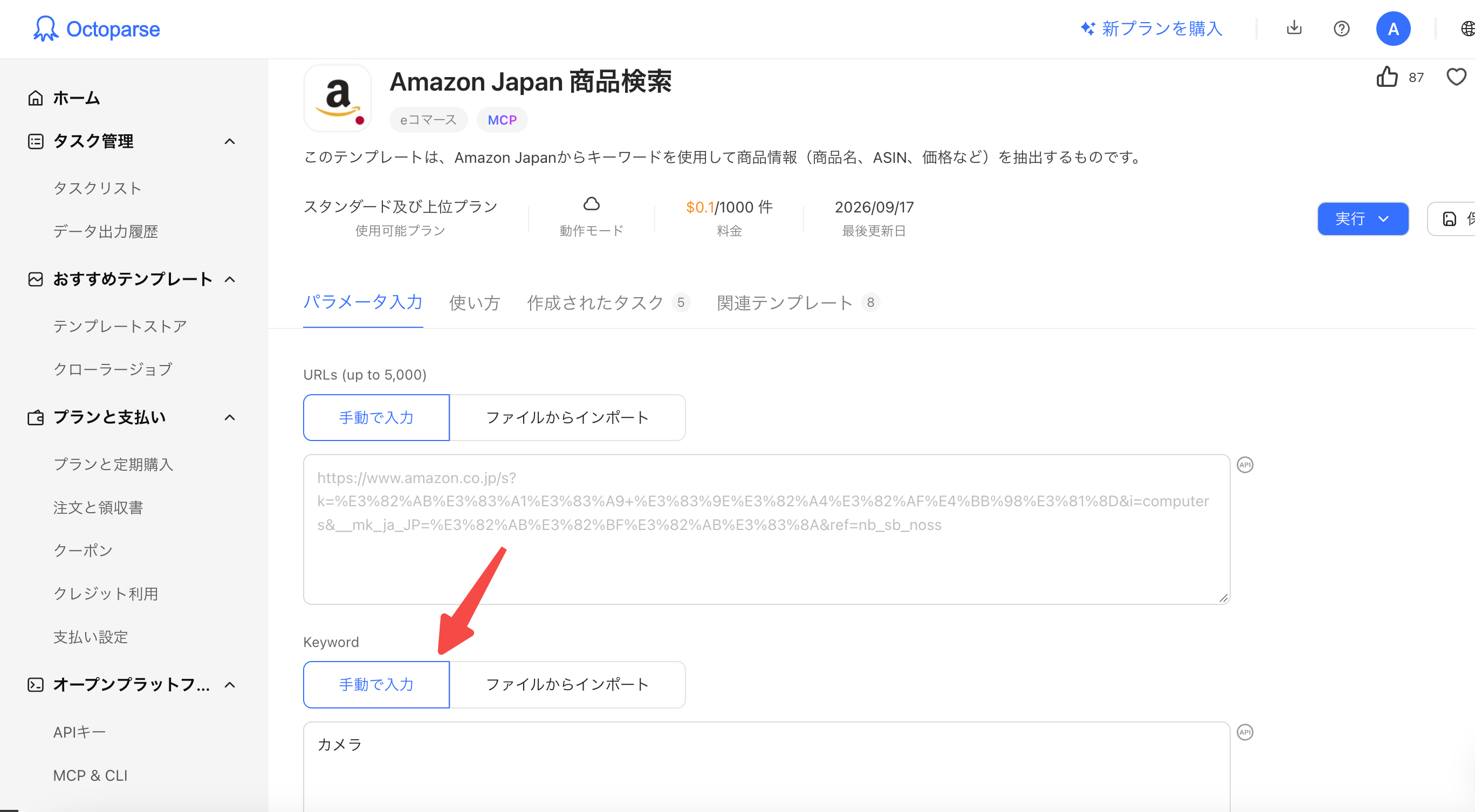Collapse the おすすめテンプレート section chevron
Screen dimensions: 1475x812
click(x=230, y=279)
